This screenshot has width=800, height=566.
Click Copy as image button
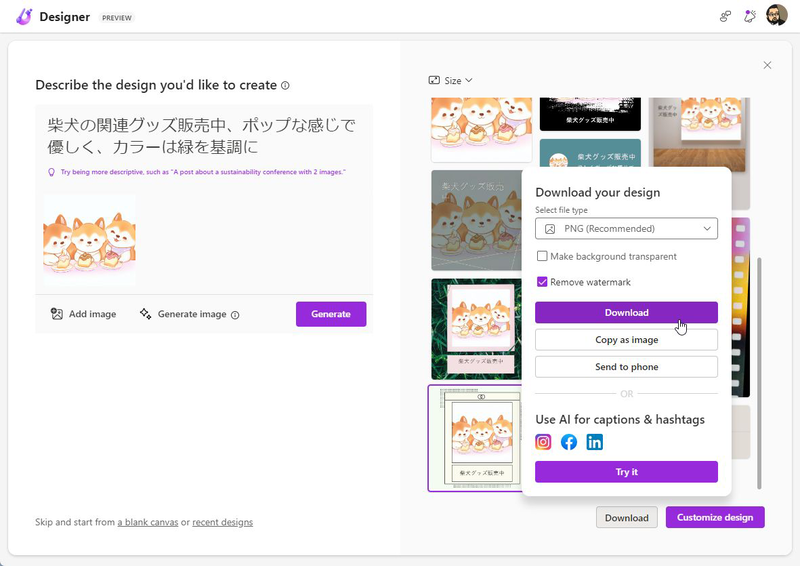click(626, 340)
